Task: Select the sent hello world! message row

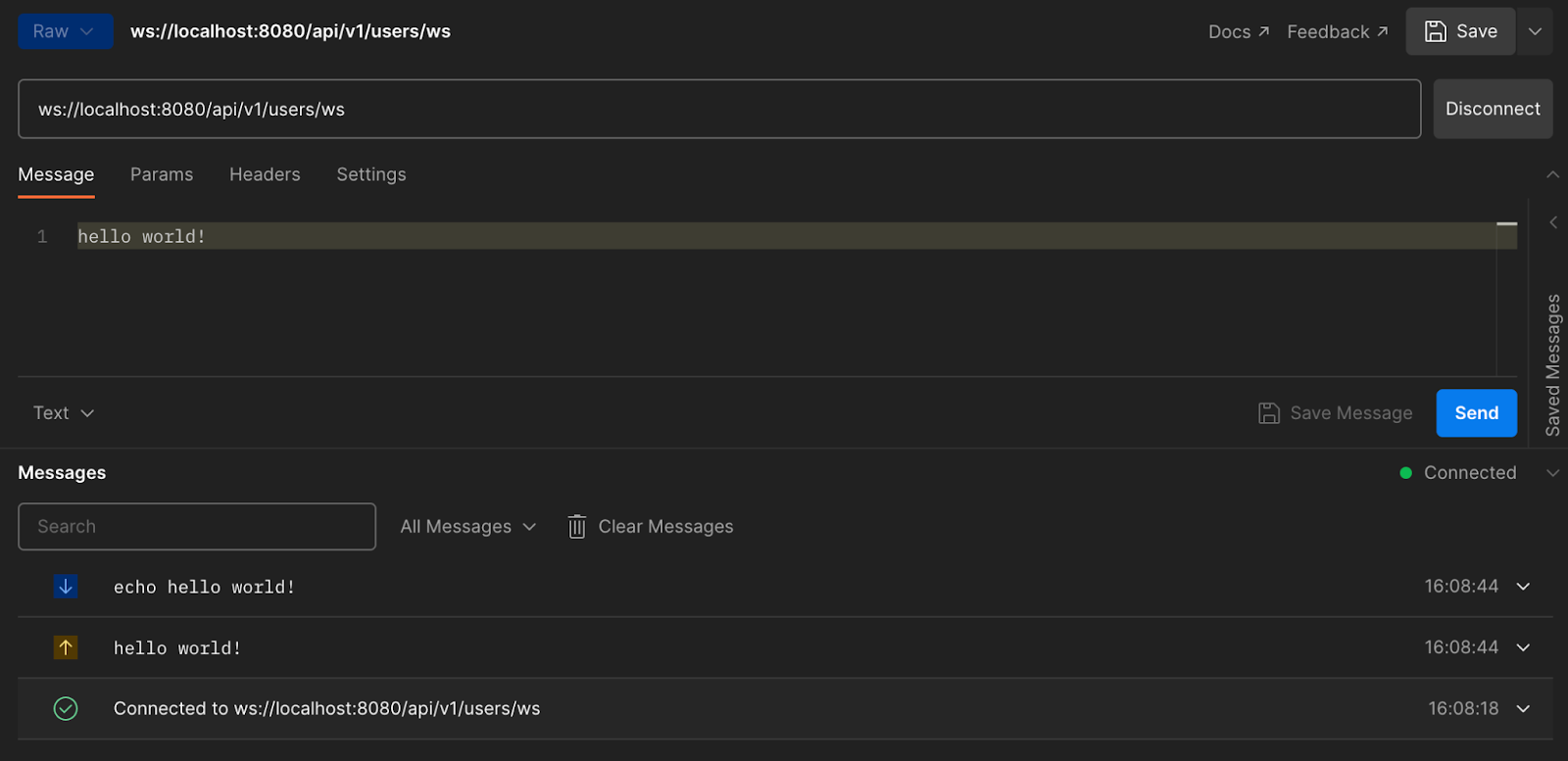Action: coord(785,647)
